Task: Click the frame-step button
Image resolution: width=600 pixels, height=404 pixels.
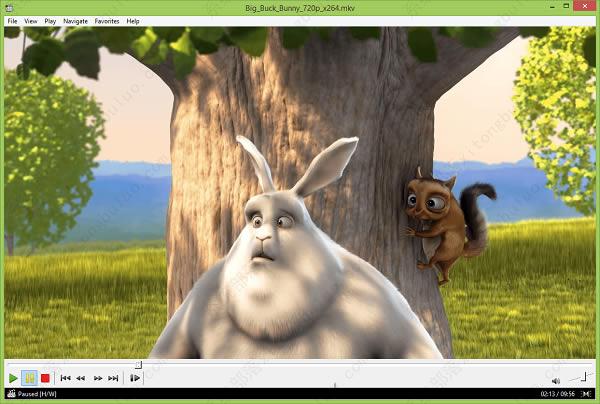Action: tap(135, 378)
